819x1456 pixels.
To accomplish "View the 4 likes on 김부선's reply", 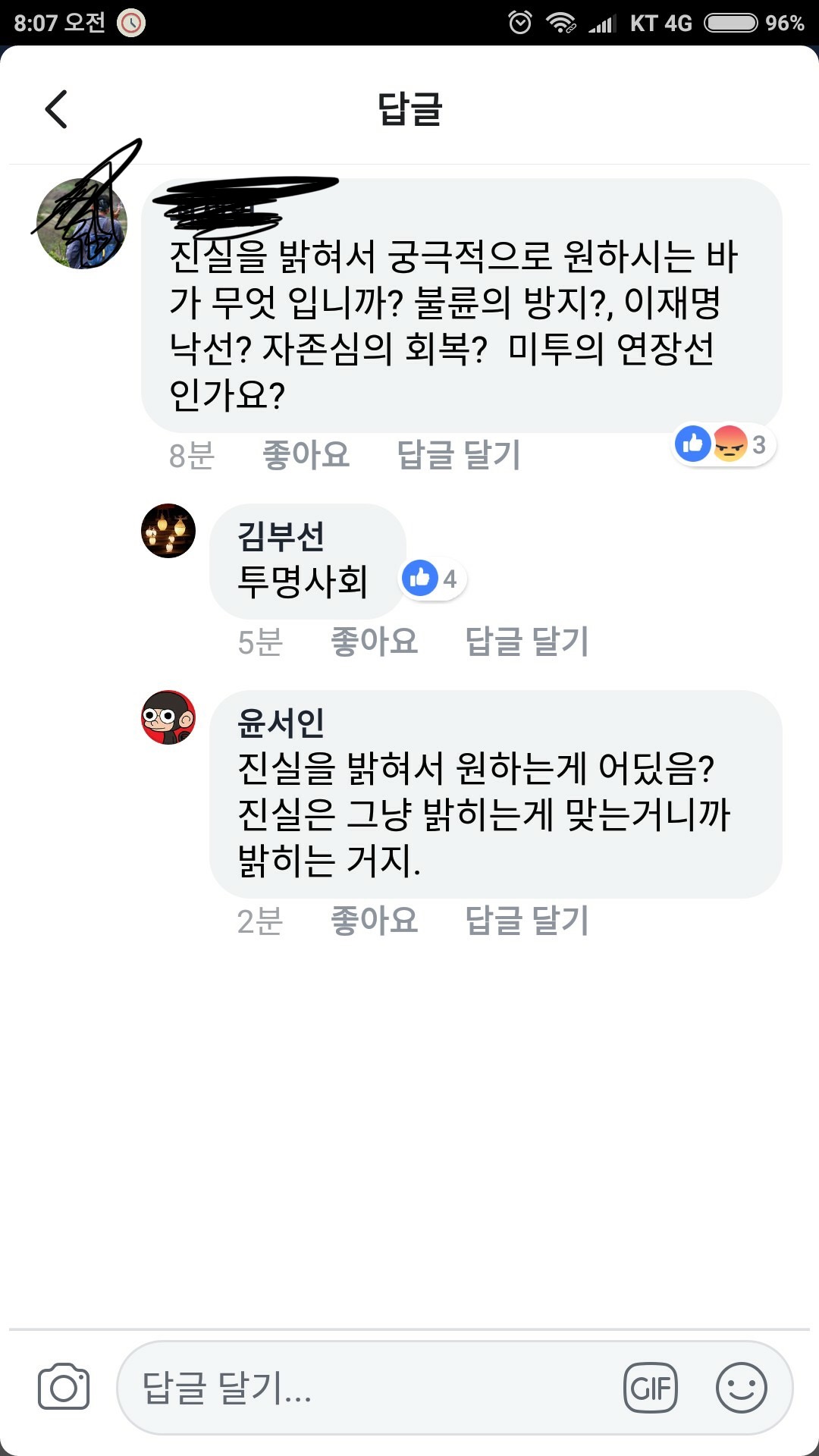I will pos(433,579).
